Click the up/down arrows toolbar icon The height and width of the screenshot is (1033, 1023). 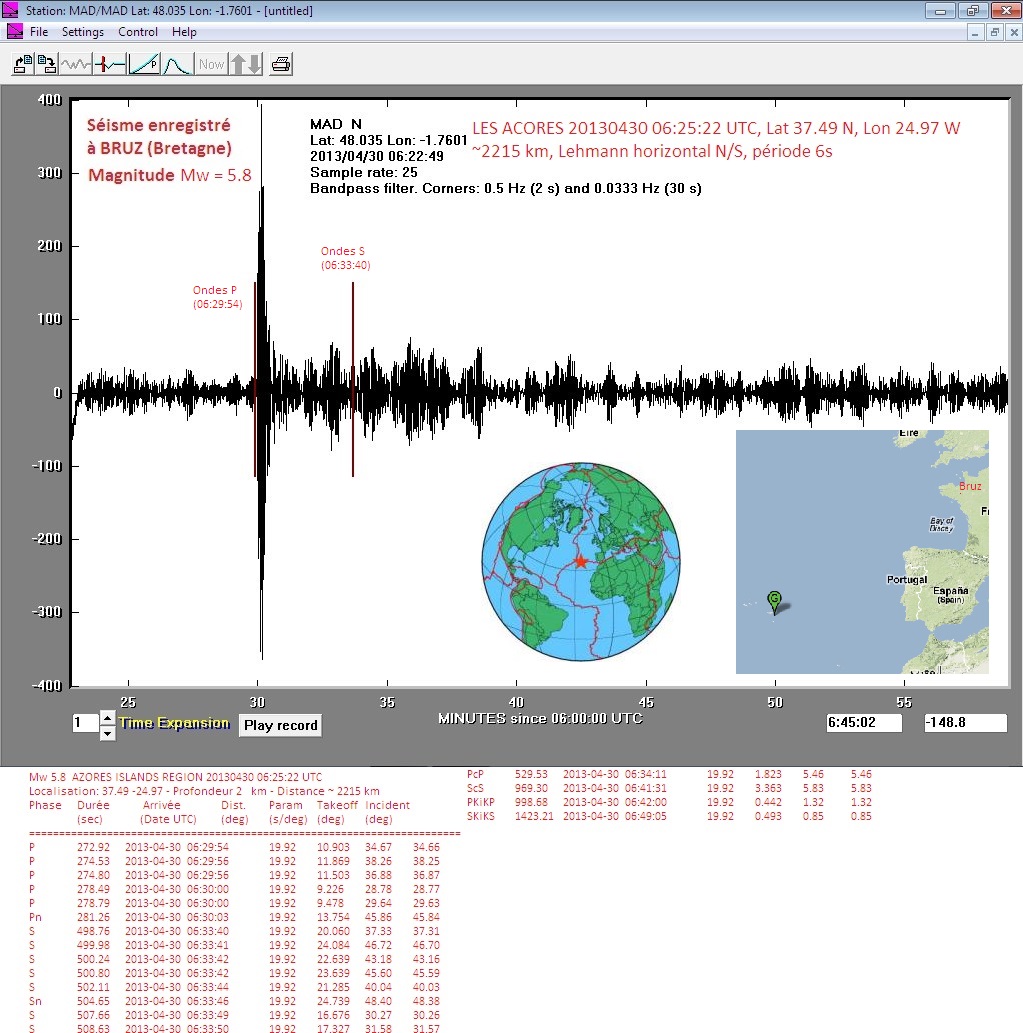coord(246,64)
